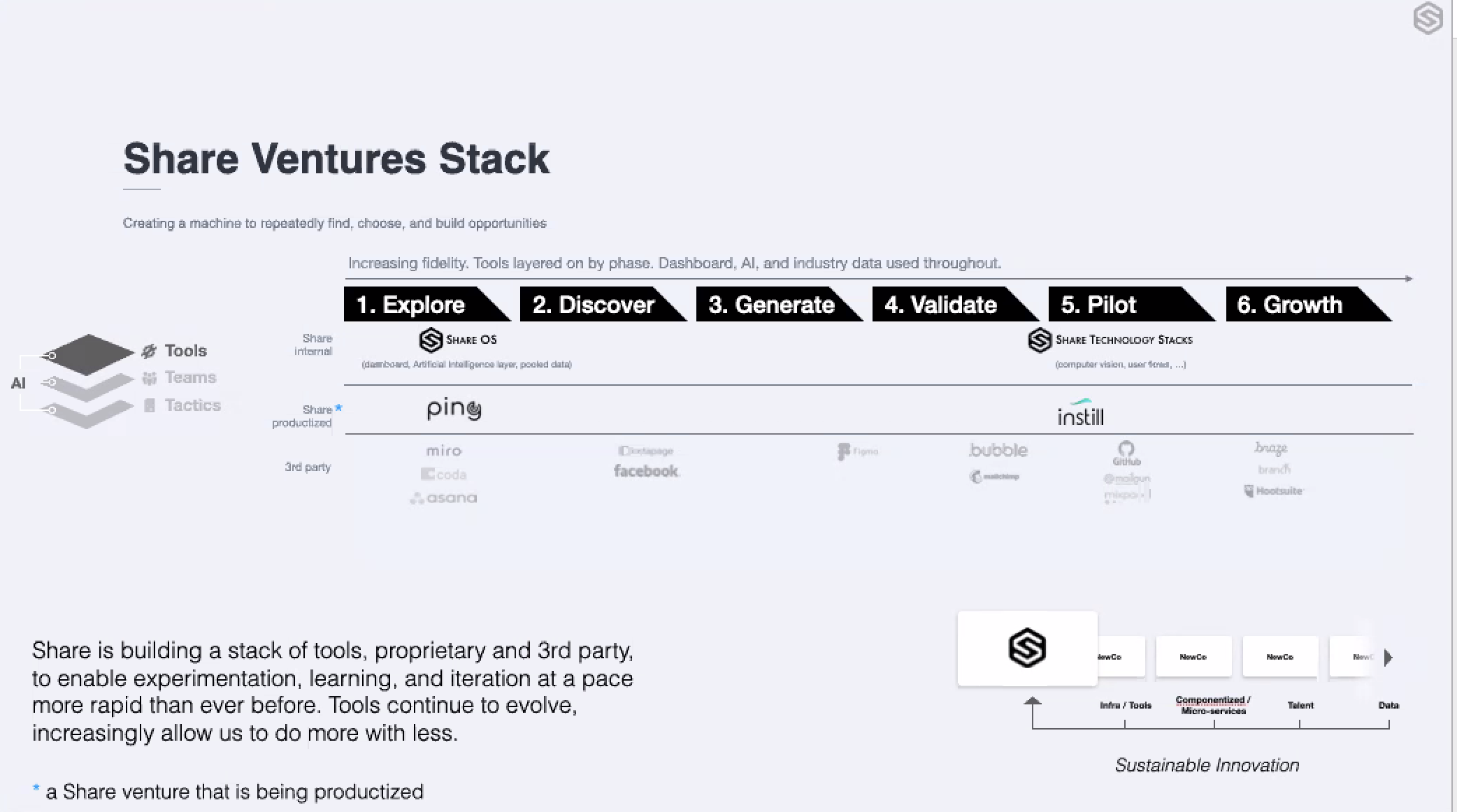1457x812 pixels.
Task: Expand NewCo cards with the right arrow
Action: click(x=1388, y=657)
